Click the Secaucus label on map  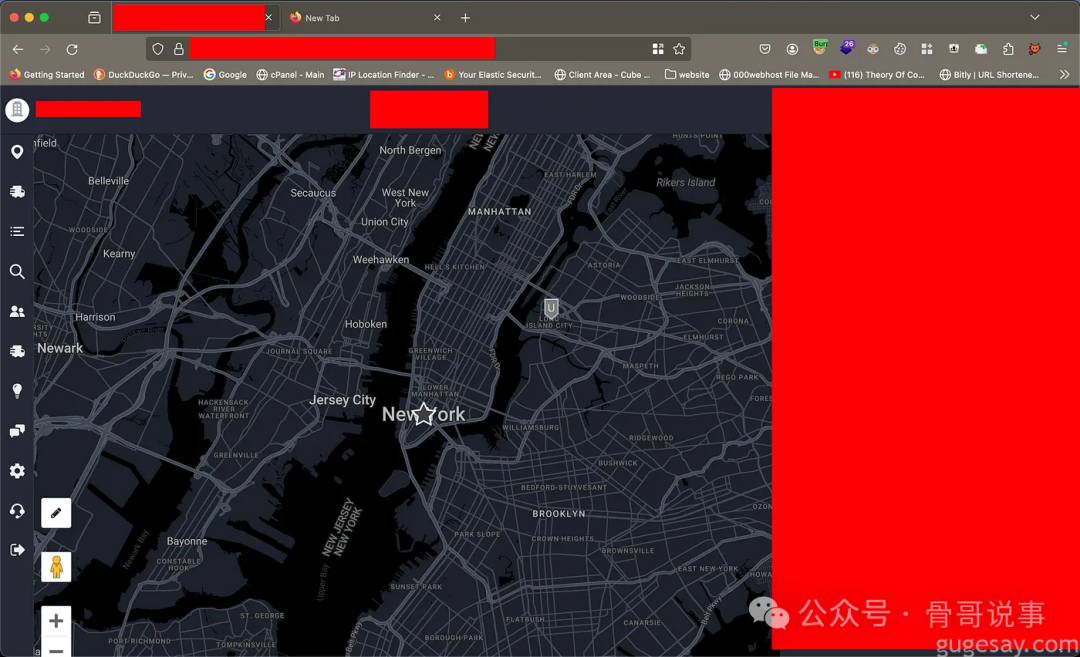click(313, 193)
